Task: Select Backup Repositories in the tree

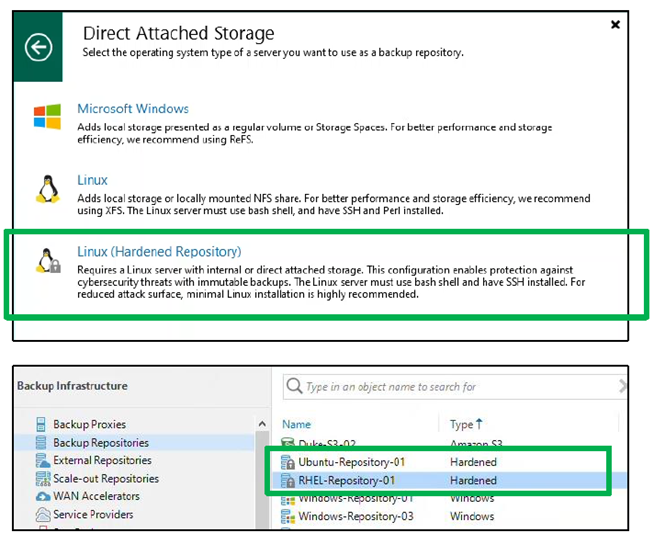Action: tap(101, 443)
